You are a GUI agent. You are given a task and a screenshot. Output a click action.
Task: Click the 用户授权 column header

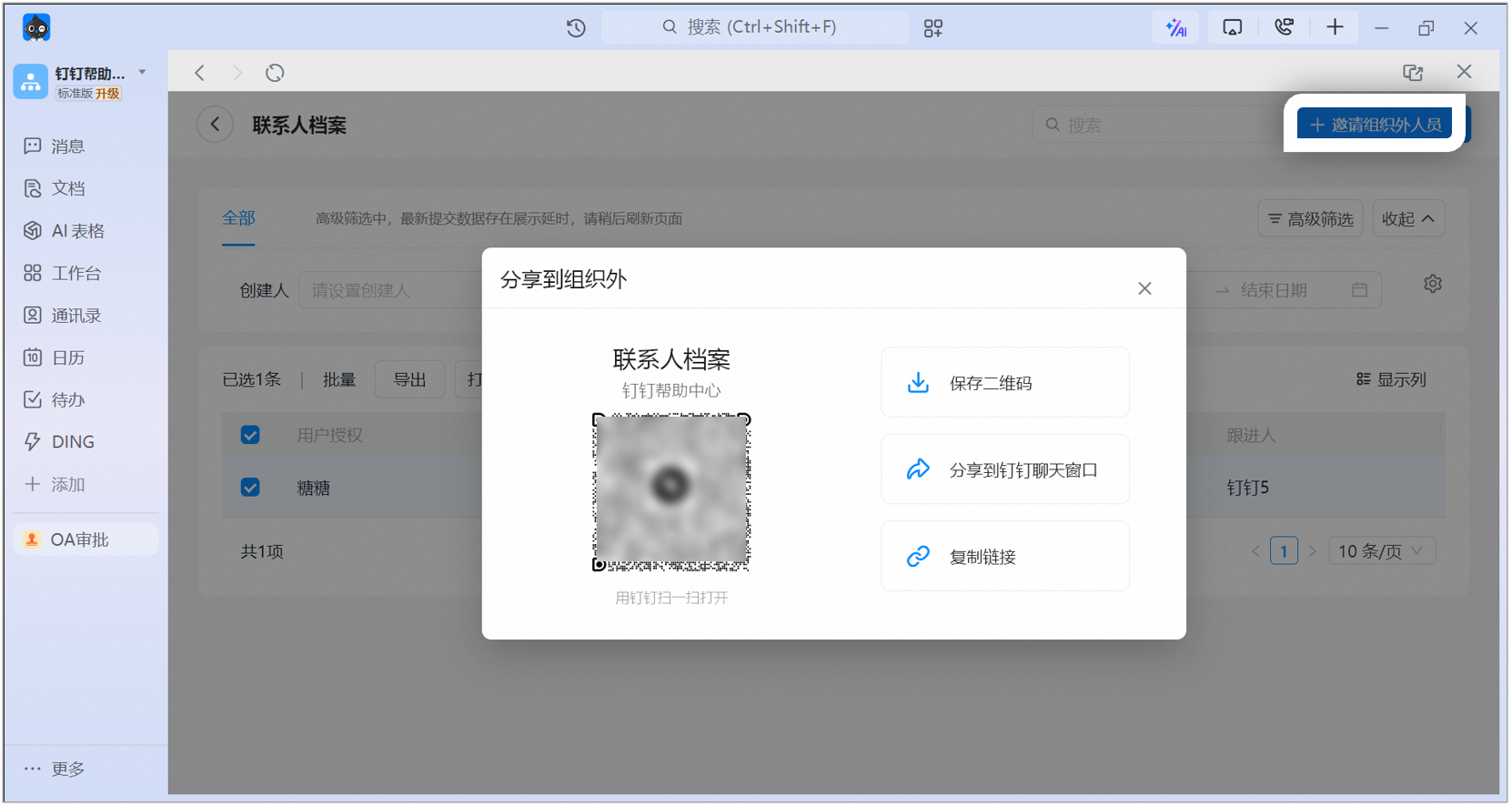329,435
